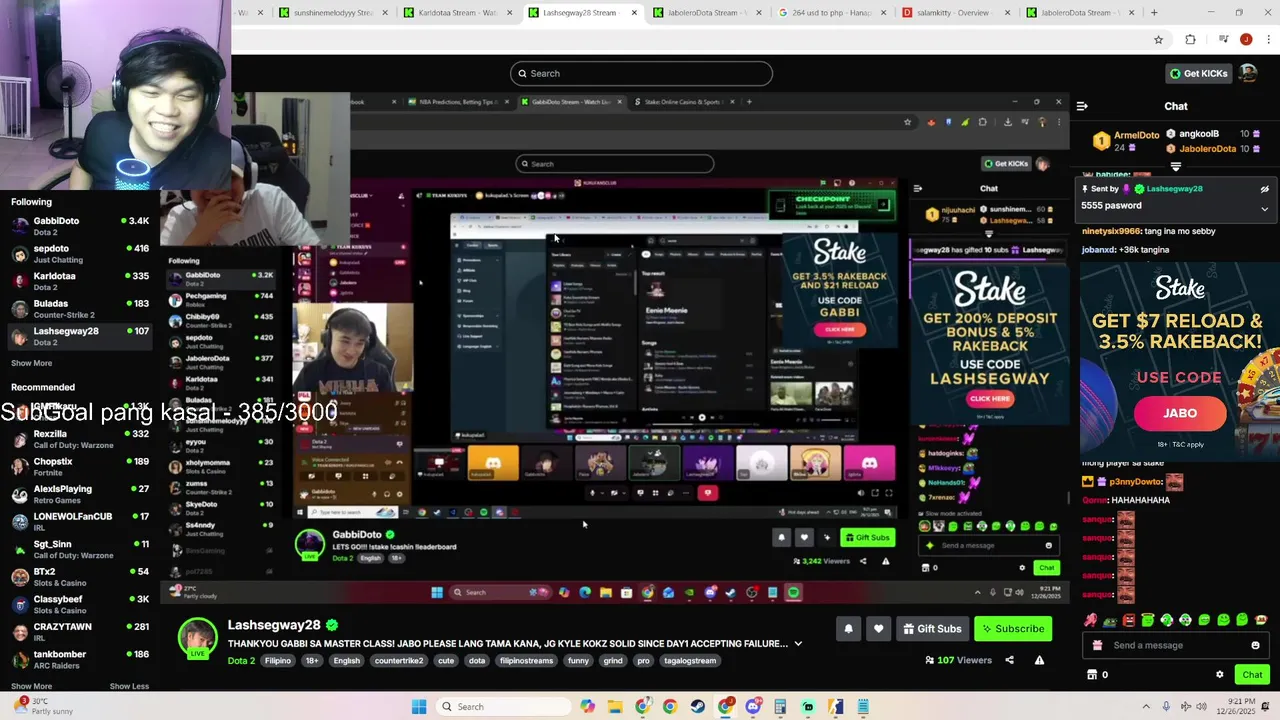This screenshot has width=1280, height=720.
Task: Open sepdoto in Following list
Action: coord(79,254)
